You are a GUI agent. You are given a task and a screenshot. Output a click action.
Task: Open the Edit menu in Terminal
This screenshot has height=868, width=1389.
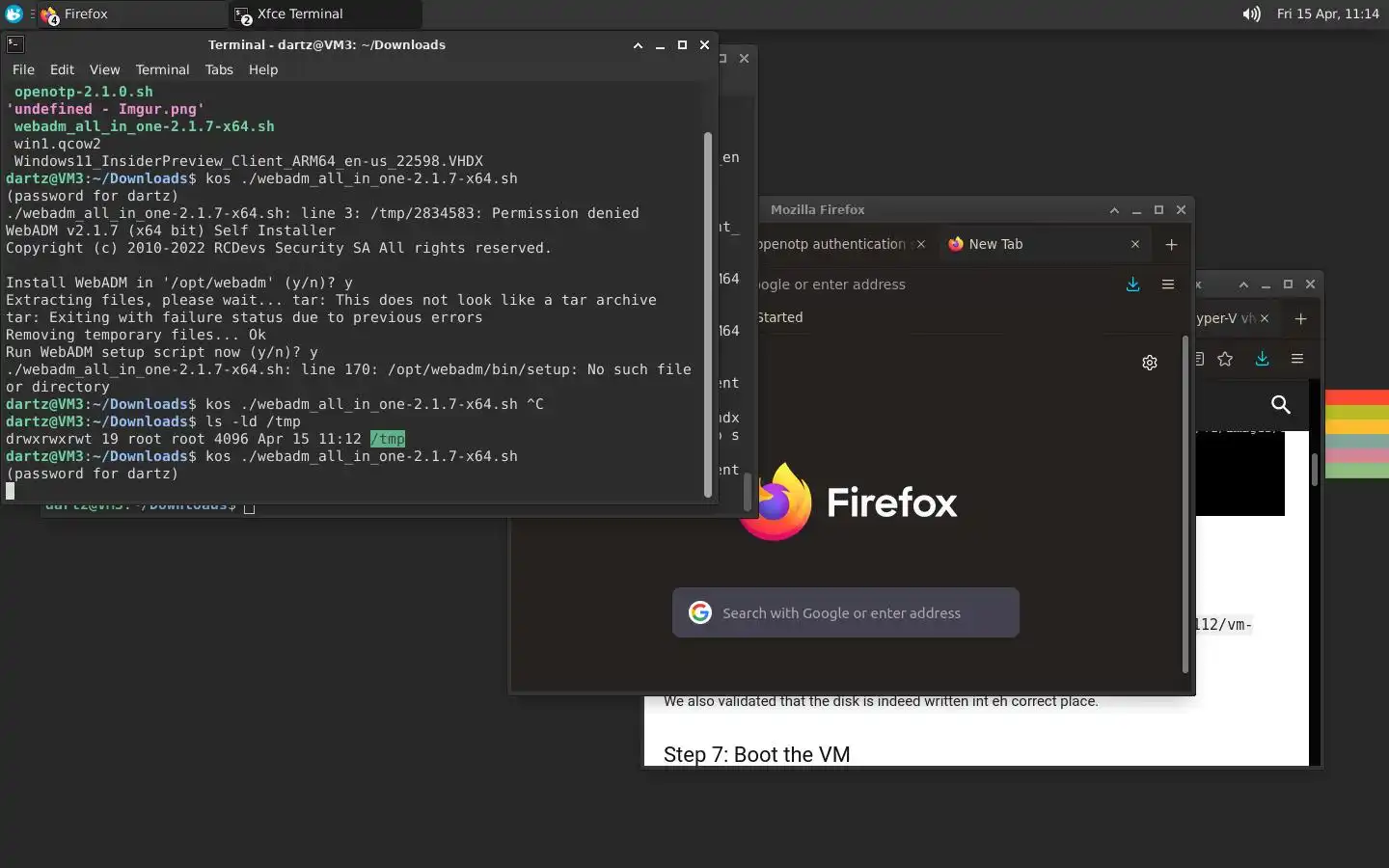click(x=62, y=69)
